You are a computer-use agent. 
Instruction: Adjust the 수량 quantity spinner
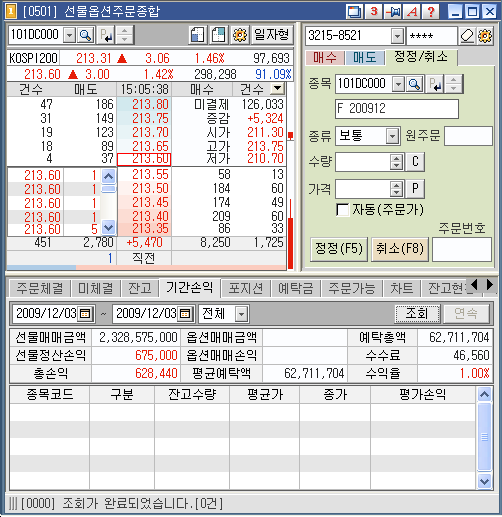(x=396, y=162)
